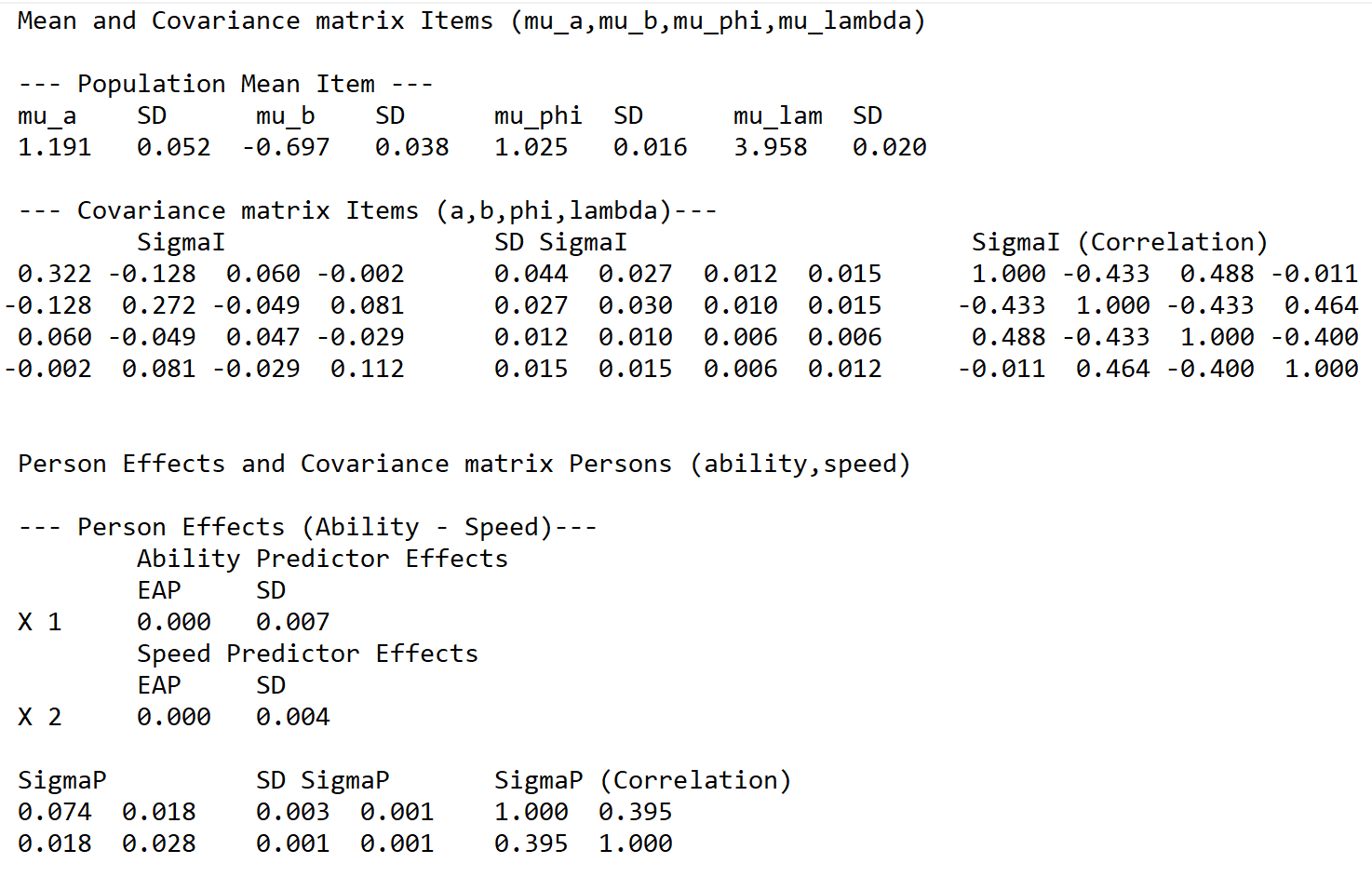Select the 'Speed Predictor Effects' label
1372x877 pixels.
(x=307, y=654)
